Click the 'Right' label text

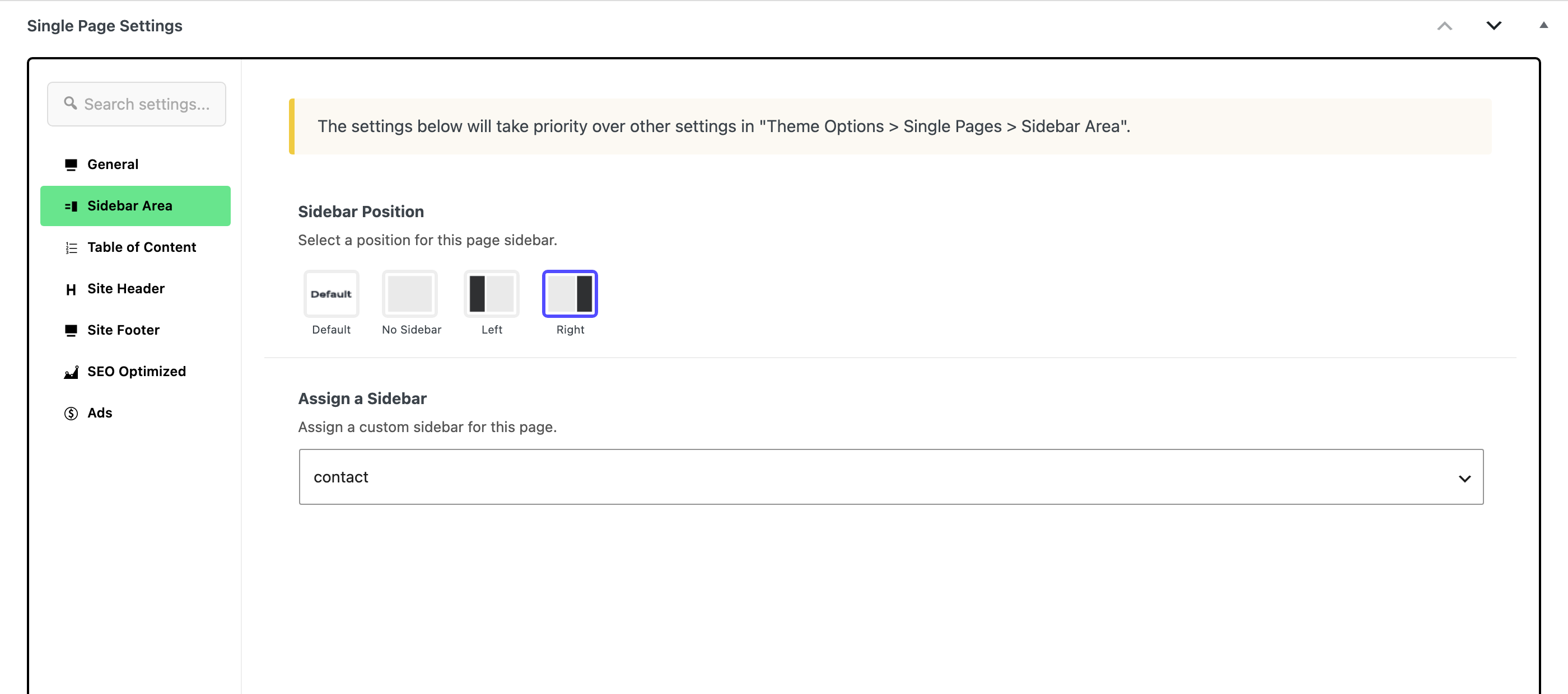click(x=570, y=330)
